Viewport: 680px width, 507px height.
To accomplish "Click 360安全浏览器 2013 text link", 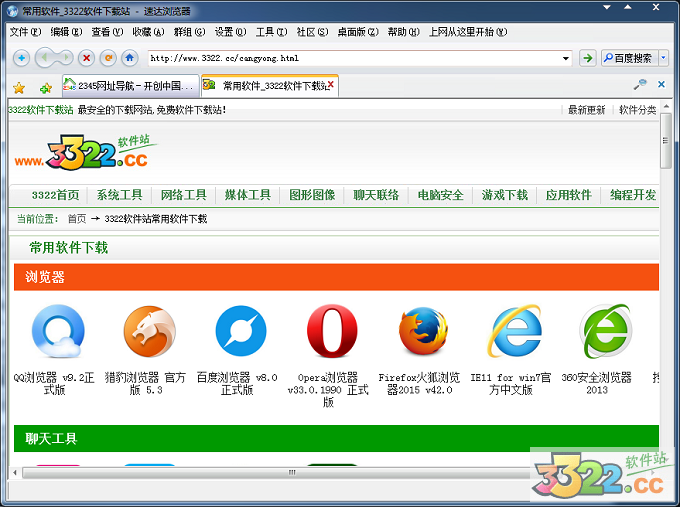I will coord(597,384).
